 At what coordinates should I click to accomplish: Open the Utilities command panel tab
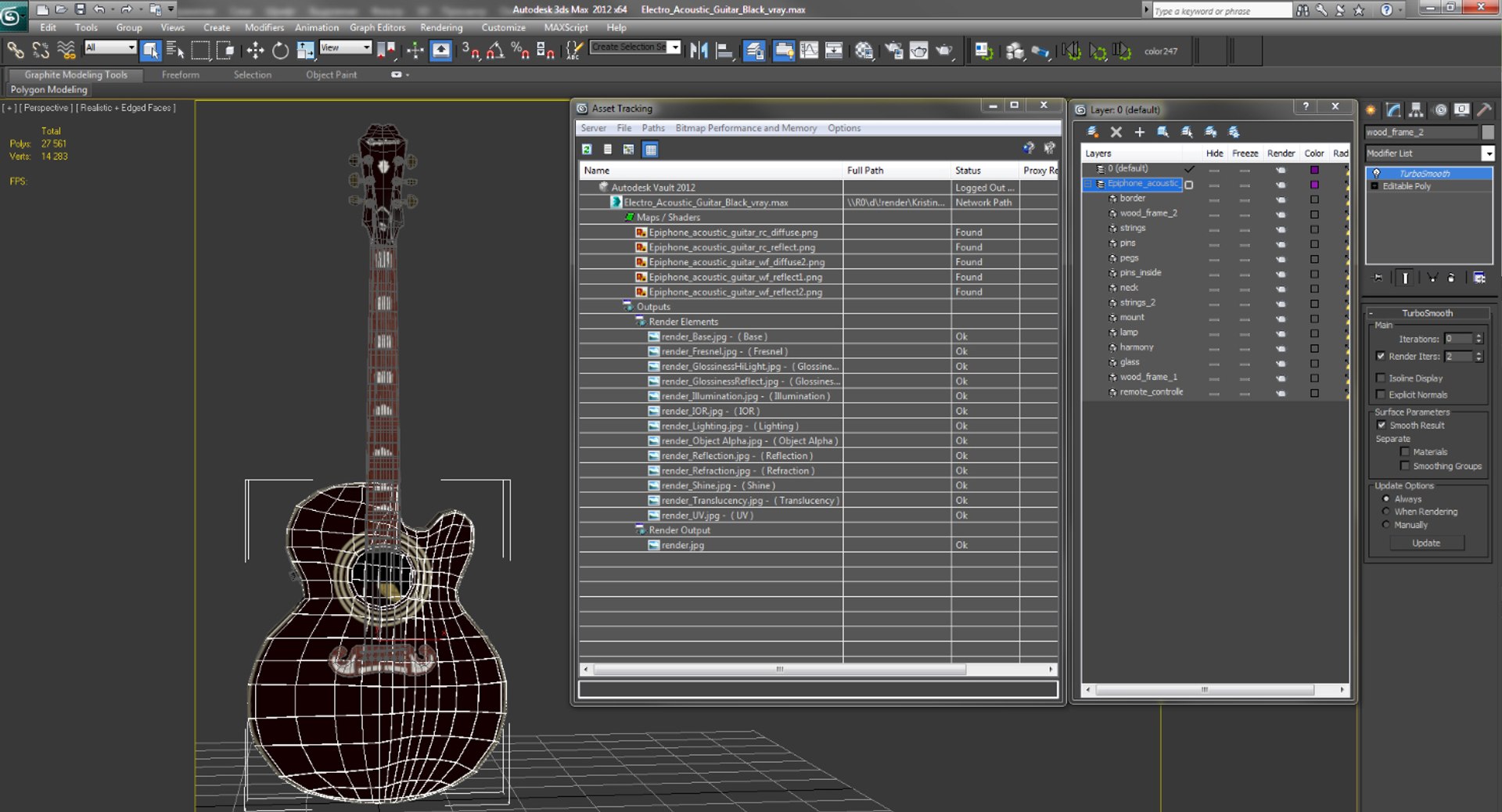pos(1484,110)
